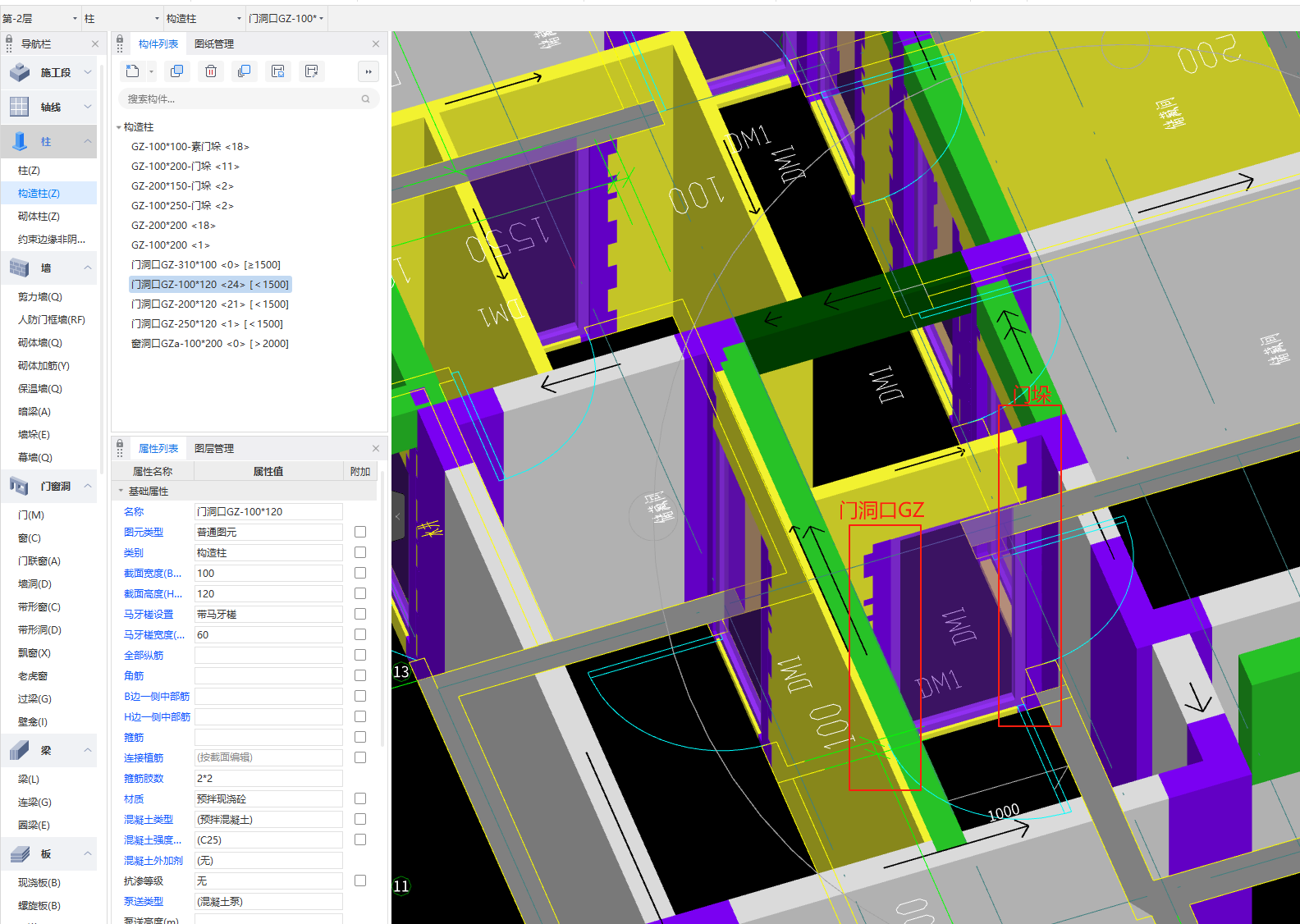The height and width of the screenshot is (924, 1300).
Task: Click the search magnifier icon in 搜索构件
Action: click(x=365, y=99)
